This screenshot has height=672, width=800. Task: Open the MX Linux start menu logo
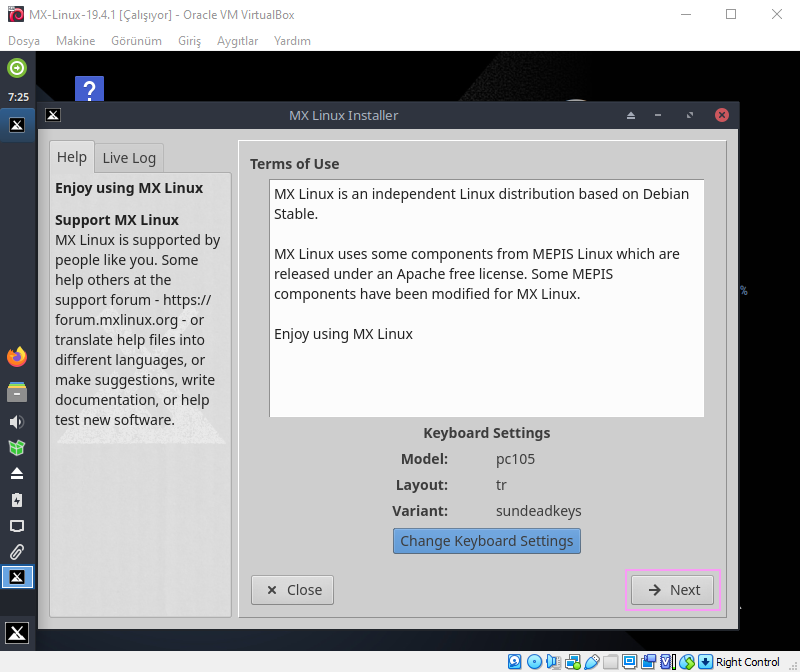pos(17,633)
